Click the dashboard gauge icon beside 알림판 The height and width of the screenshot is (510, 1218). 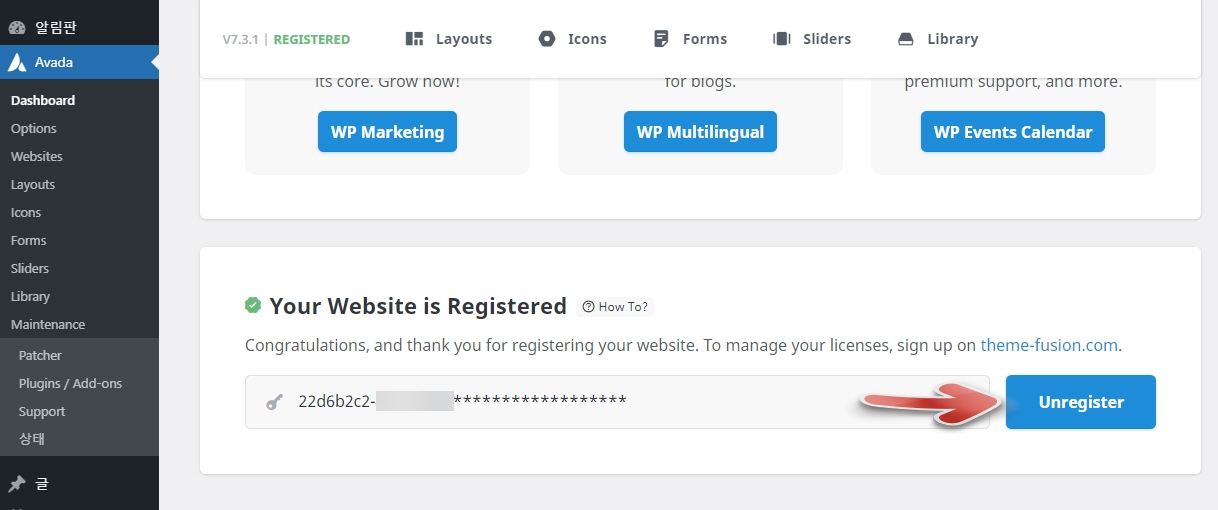click(x=17, y=28)
